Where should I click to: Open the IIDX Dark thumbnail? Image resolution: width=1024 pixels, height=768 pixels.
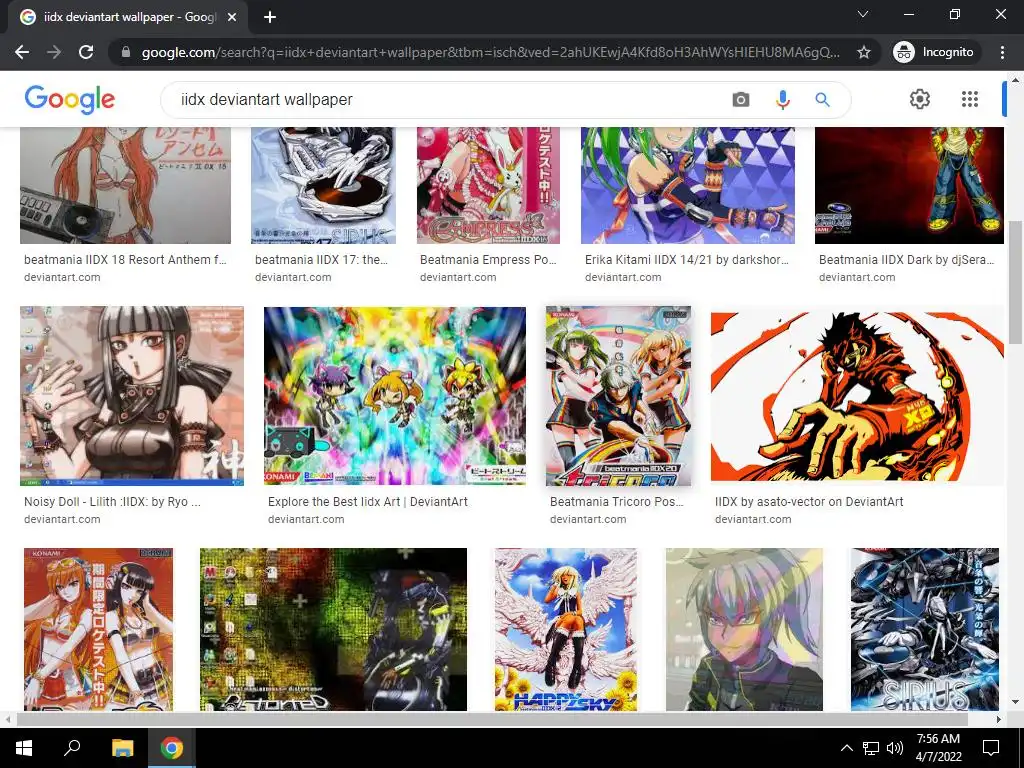coord(909,185)
